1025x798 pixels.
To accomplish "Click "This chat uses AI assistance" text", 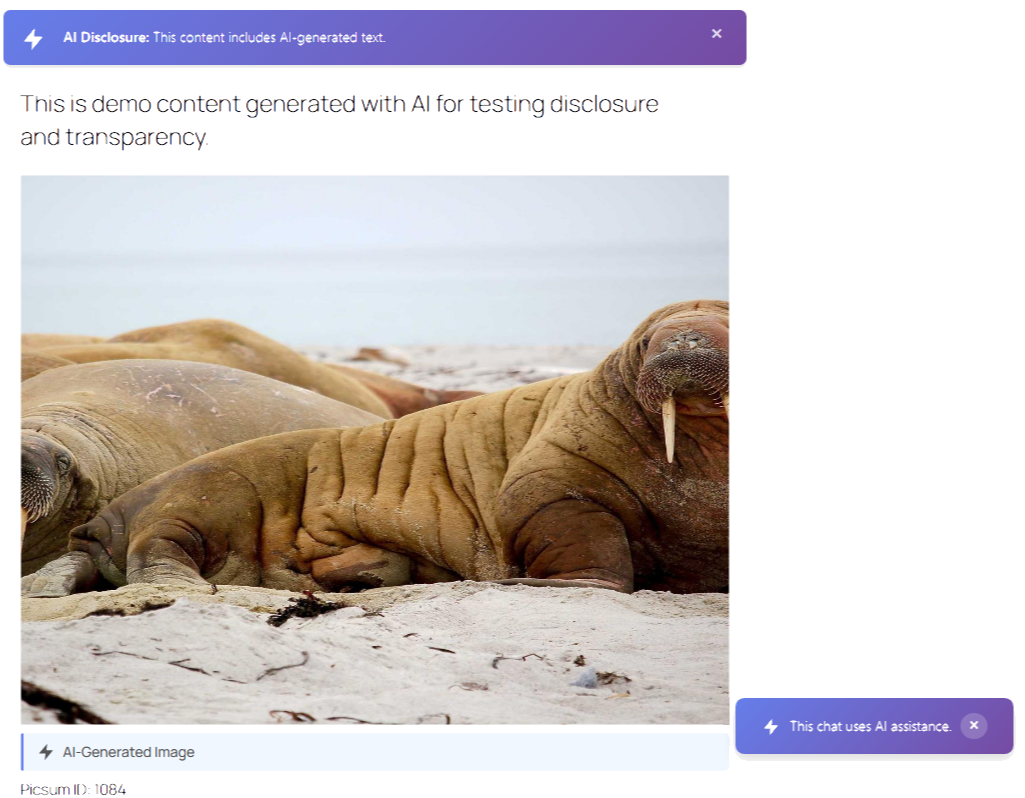I will click(870, 727).
